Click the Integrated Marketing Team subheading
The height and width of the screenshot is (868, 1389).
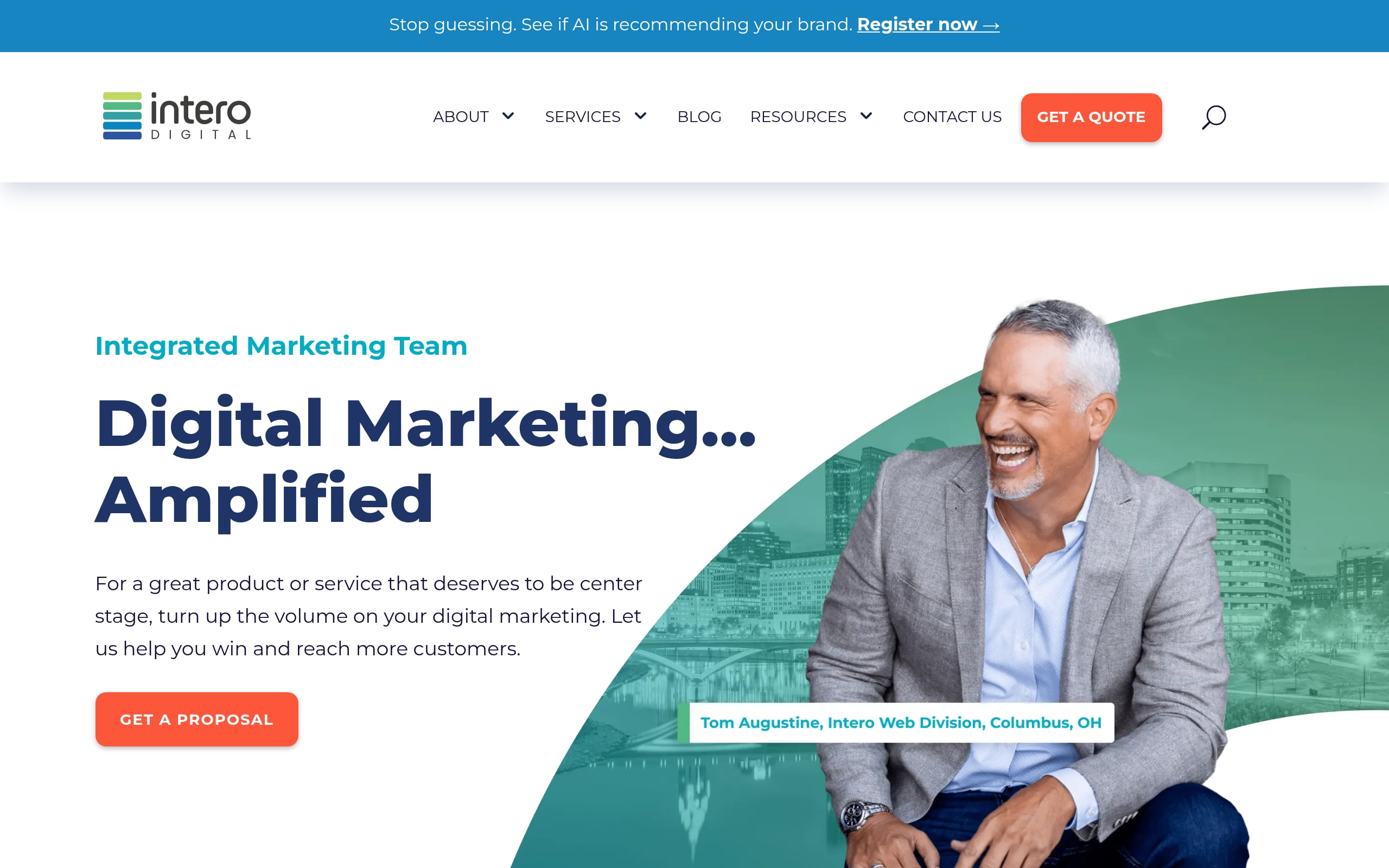281,346
